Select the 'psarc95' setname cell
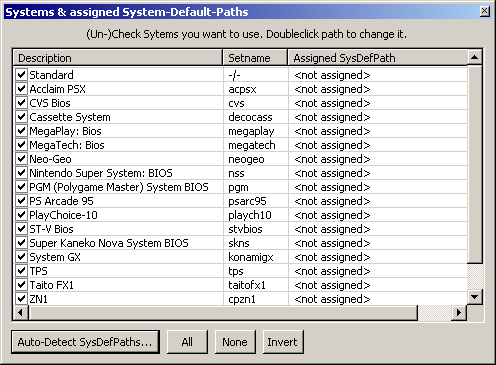Screen dimensions: 496x365 click(x=247, y=201)
